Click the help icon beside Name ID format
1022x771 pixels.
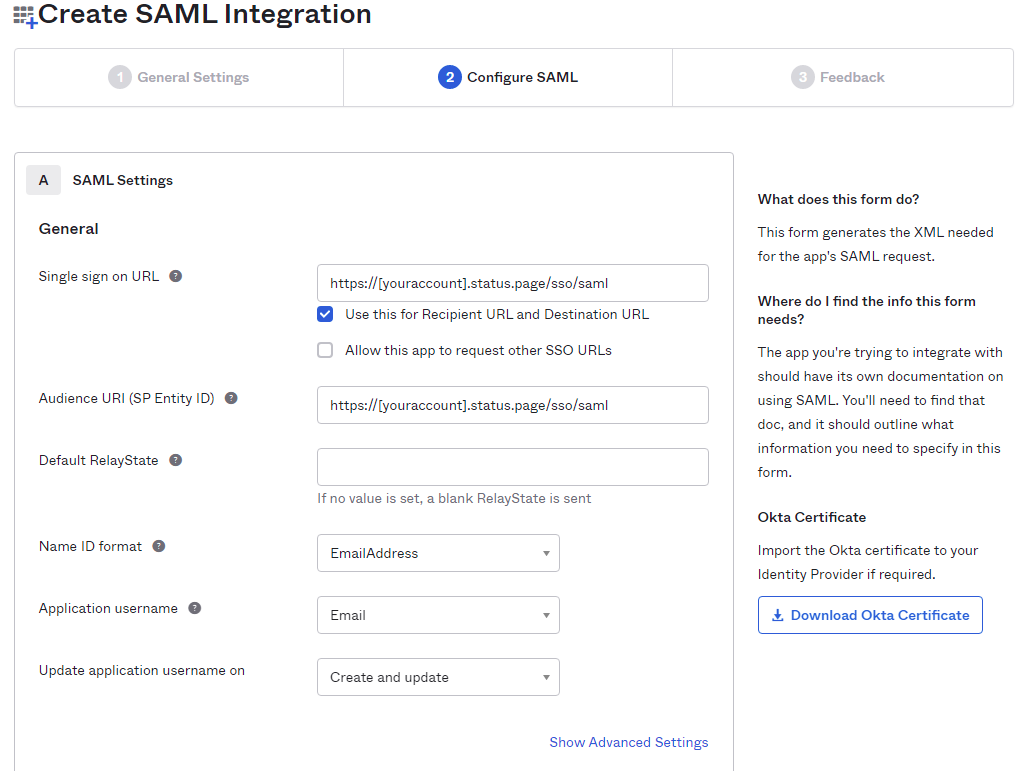point(159,546)
